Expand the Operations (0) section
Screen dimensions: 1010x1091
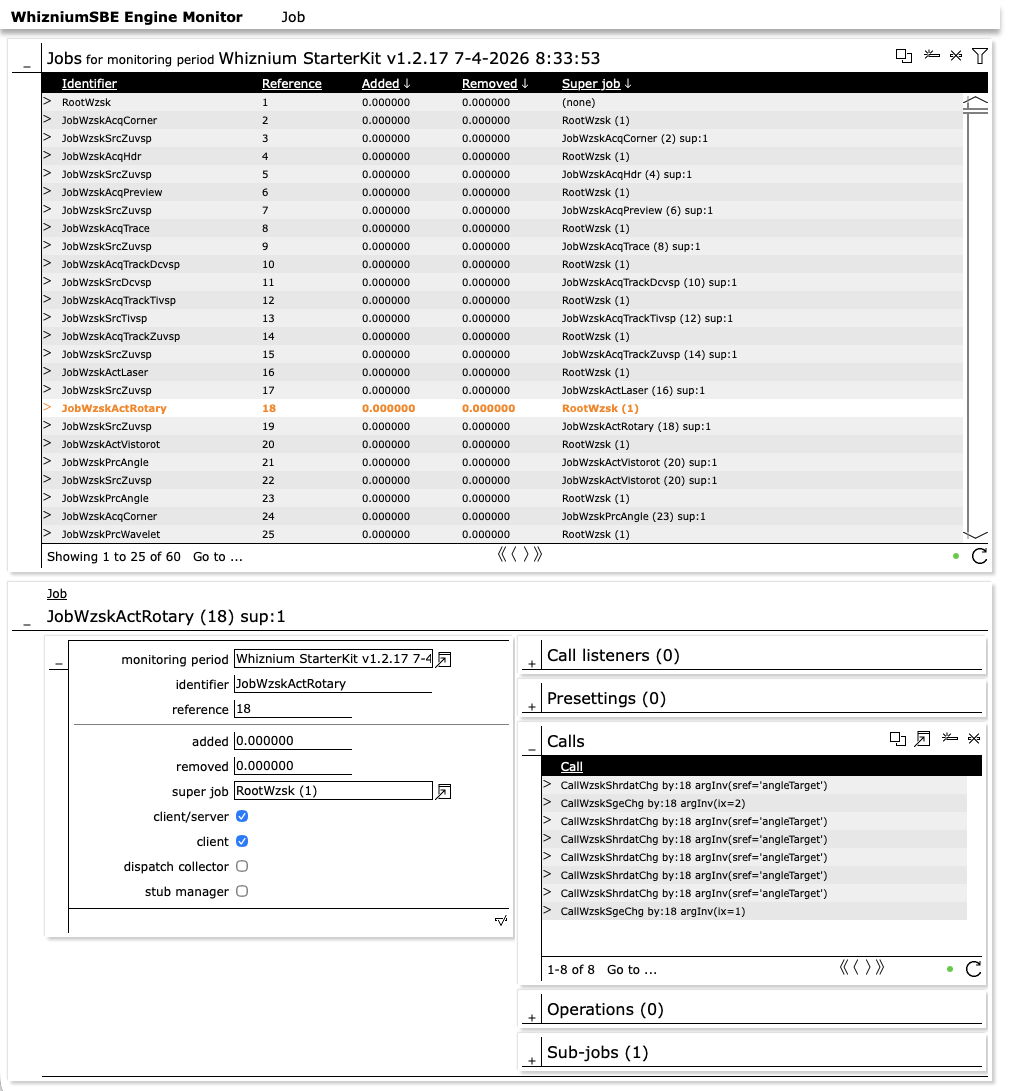[x=531, y=1018]
